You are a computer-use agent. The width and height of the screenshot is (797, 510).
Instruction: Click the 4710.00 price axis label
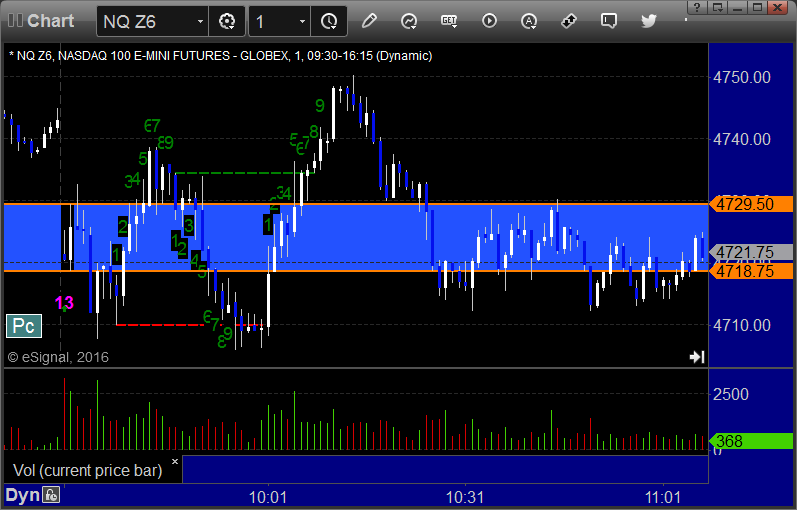[x=742, y=325]
